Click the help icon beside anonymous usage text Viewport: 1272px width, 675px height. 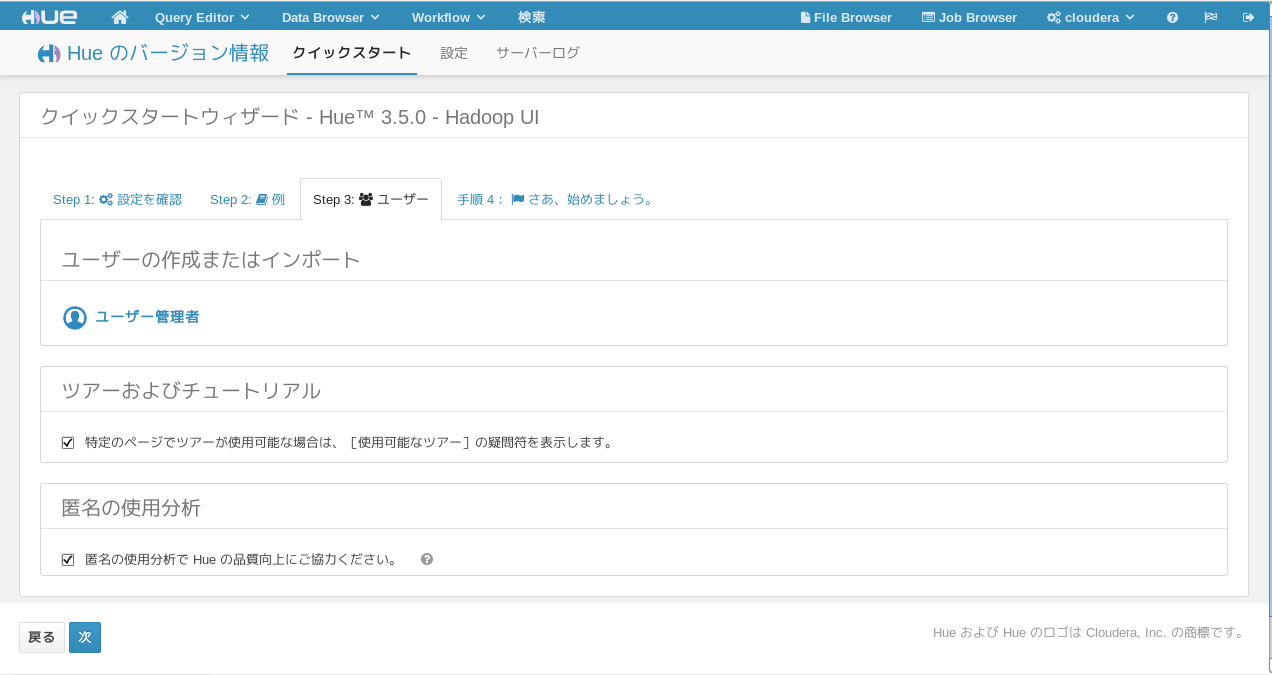click(427, 559)
